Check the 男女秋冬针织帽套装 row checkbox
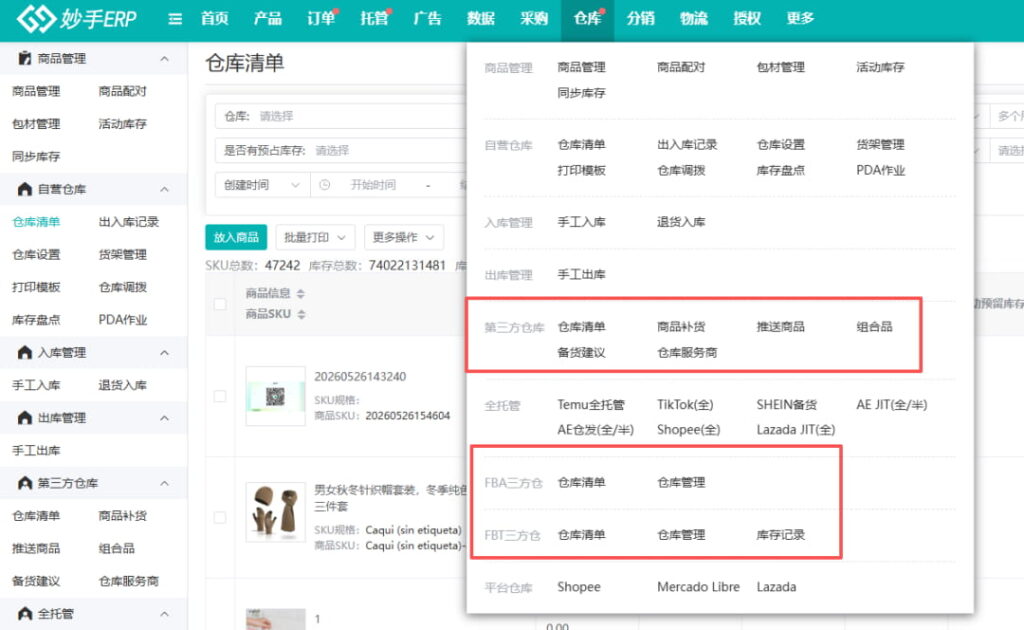 pos(220,517)
